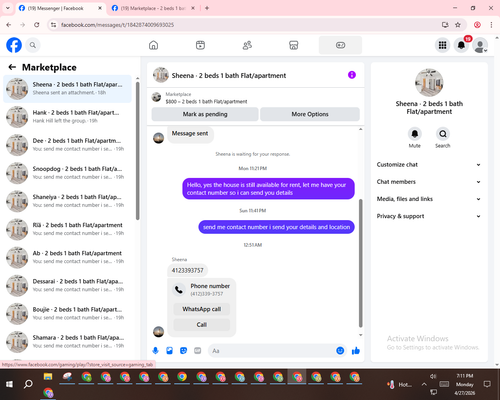Open the Menu grid icon

click(x=442, y=45)
